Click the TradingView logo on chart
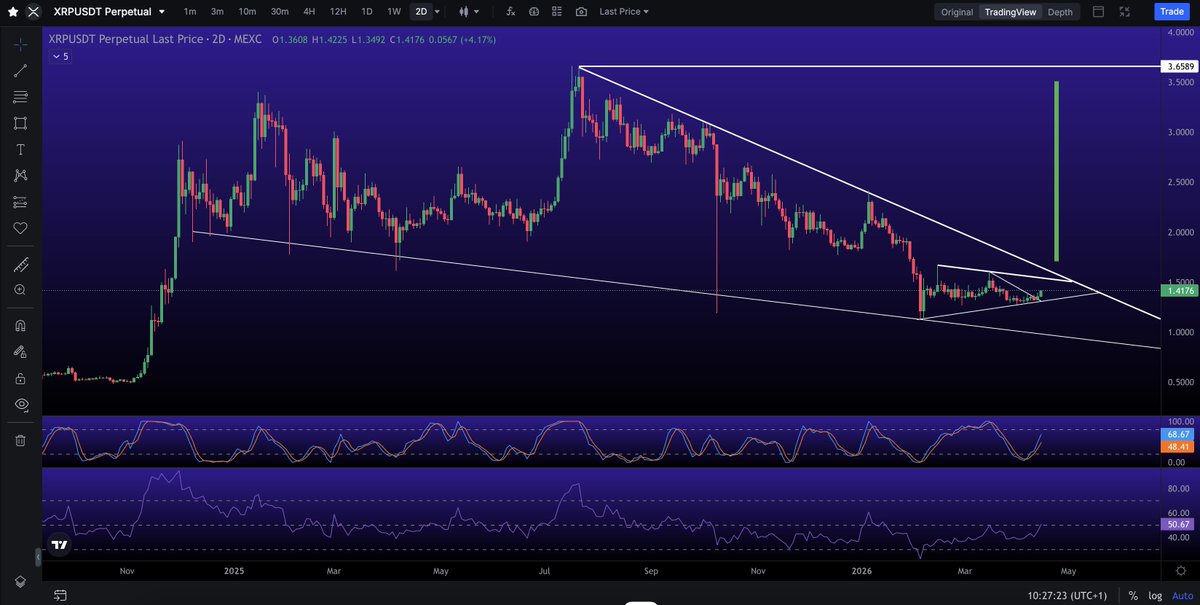Screen dimensions: 1200x605 point(59,545)
